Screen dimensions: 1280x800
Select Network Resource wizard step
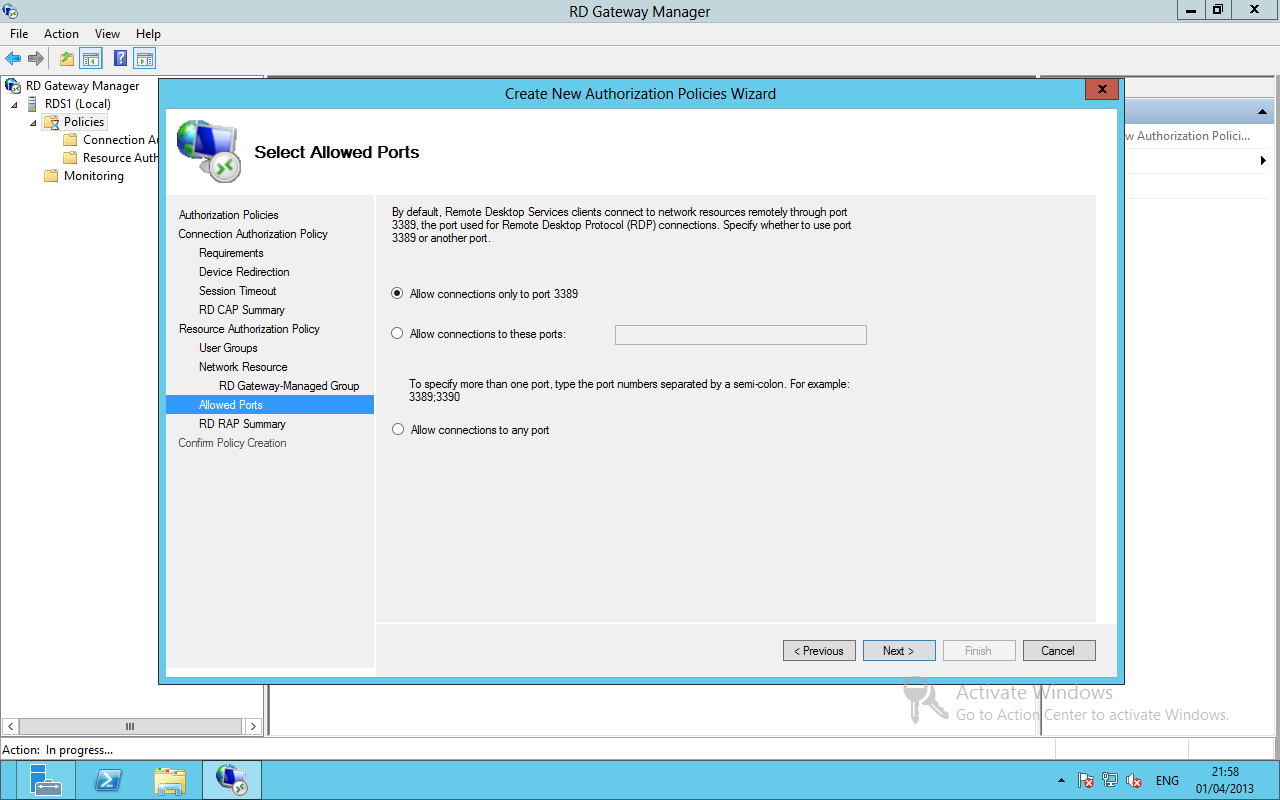(x=243, y=367)
